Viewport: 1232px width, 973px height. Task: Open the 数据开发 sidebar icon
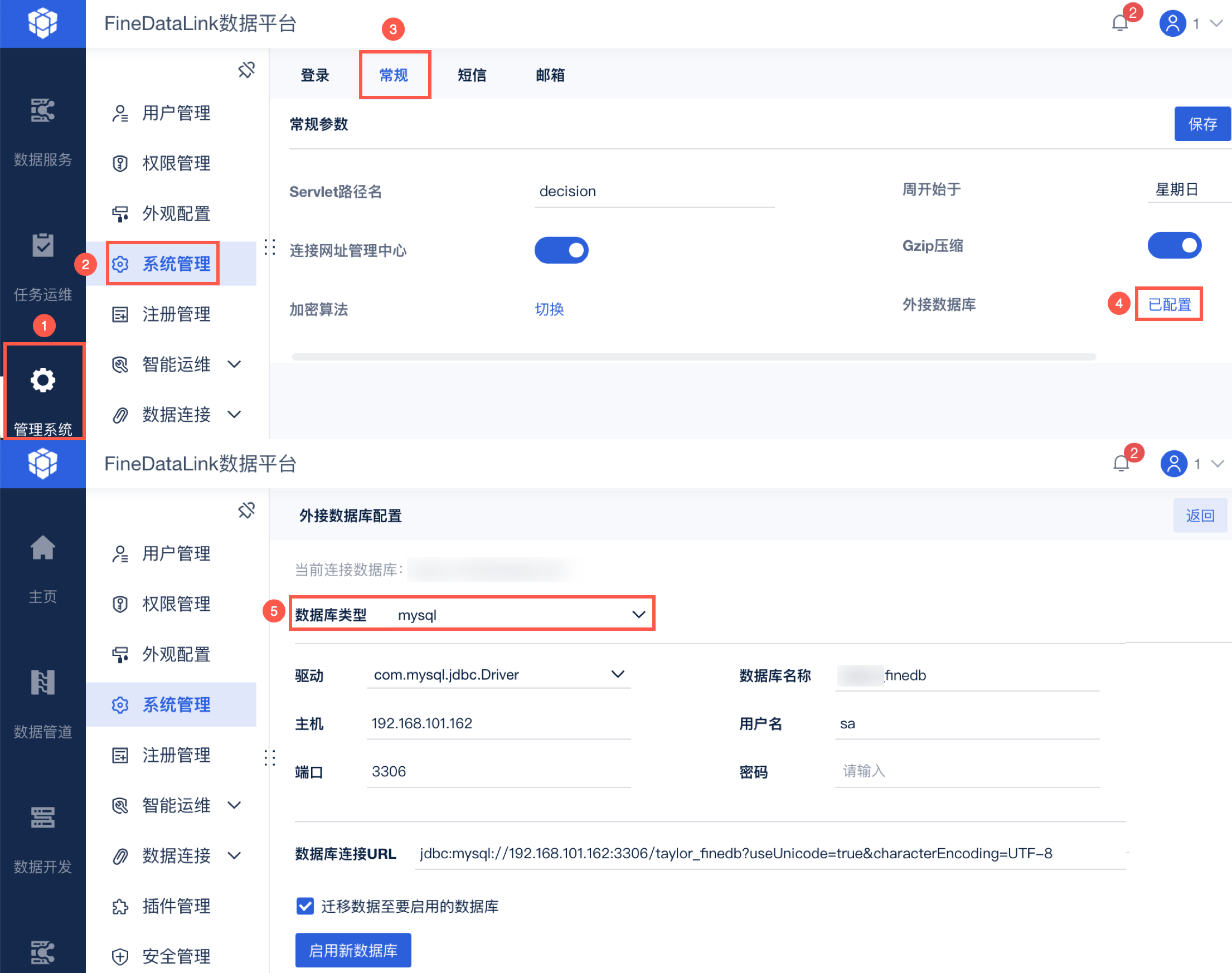(43, 817)
